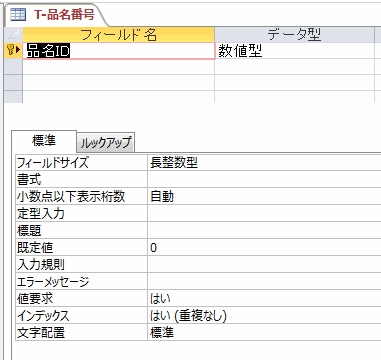Click the 品名ID field name cell
This screenshot has width=381, height=360.
click(x=119, y=51)
